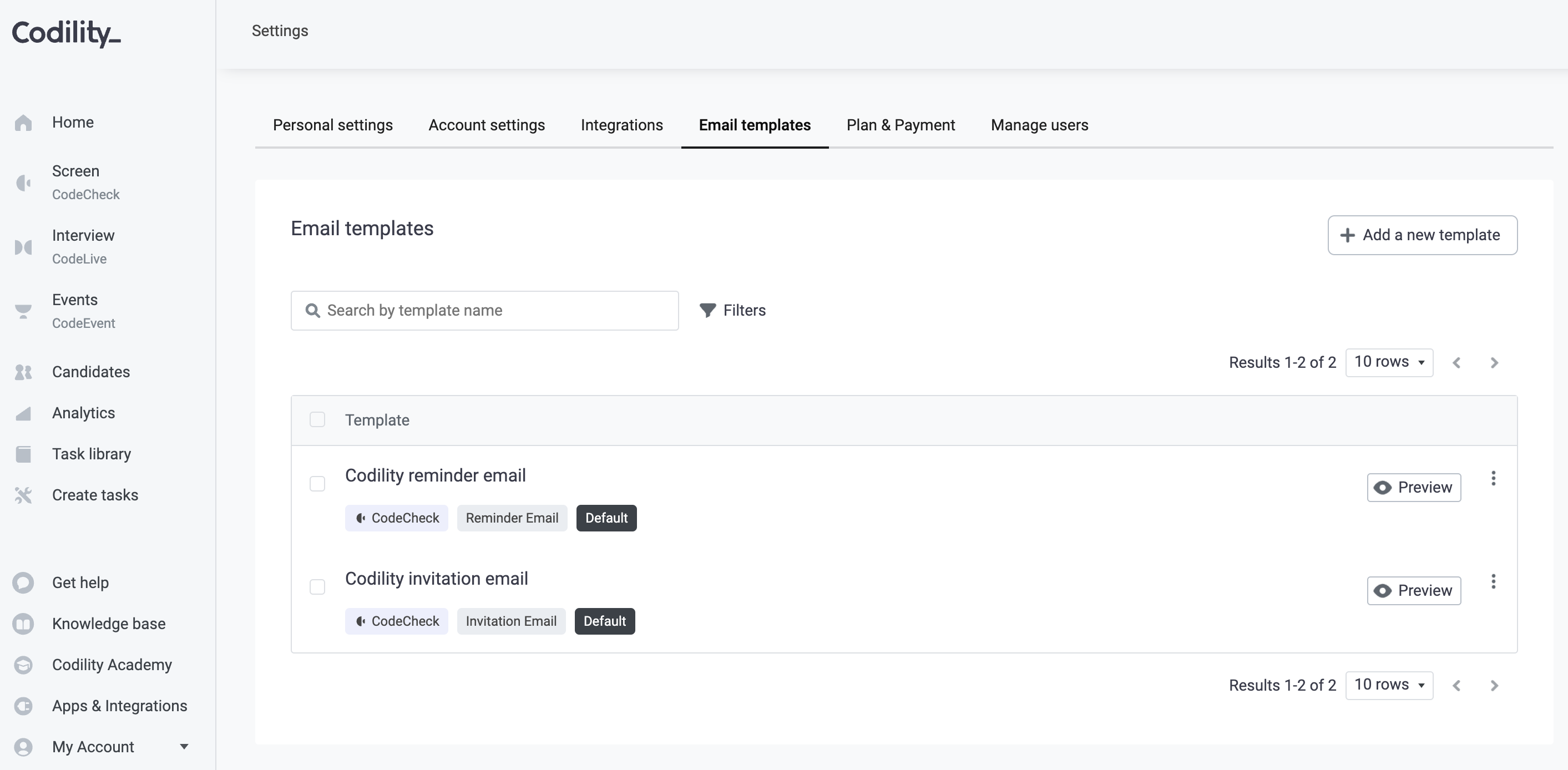1568x770 pixels.
Task: Click the plus icon on Add template
Action: tap(1348, 235)
